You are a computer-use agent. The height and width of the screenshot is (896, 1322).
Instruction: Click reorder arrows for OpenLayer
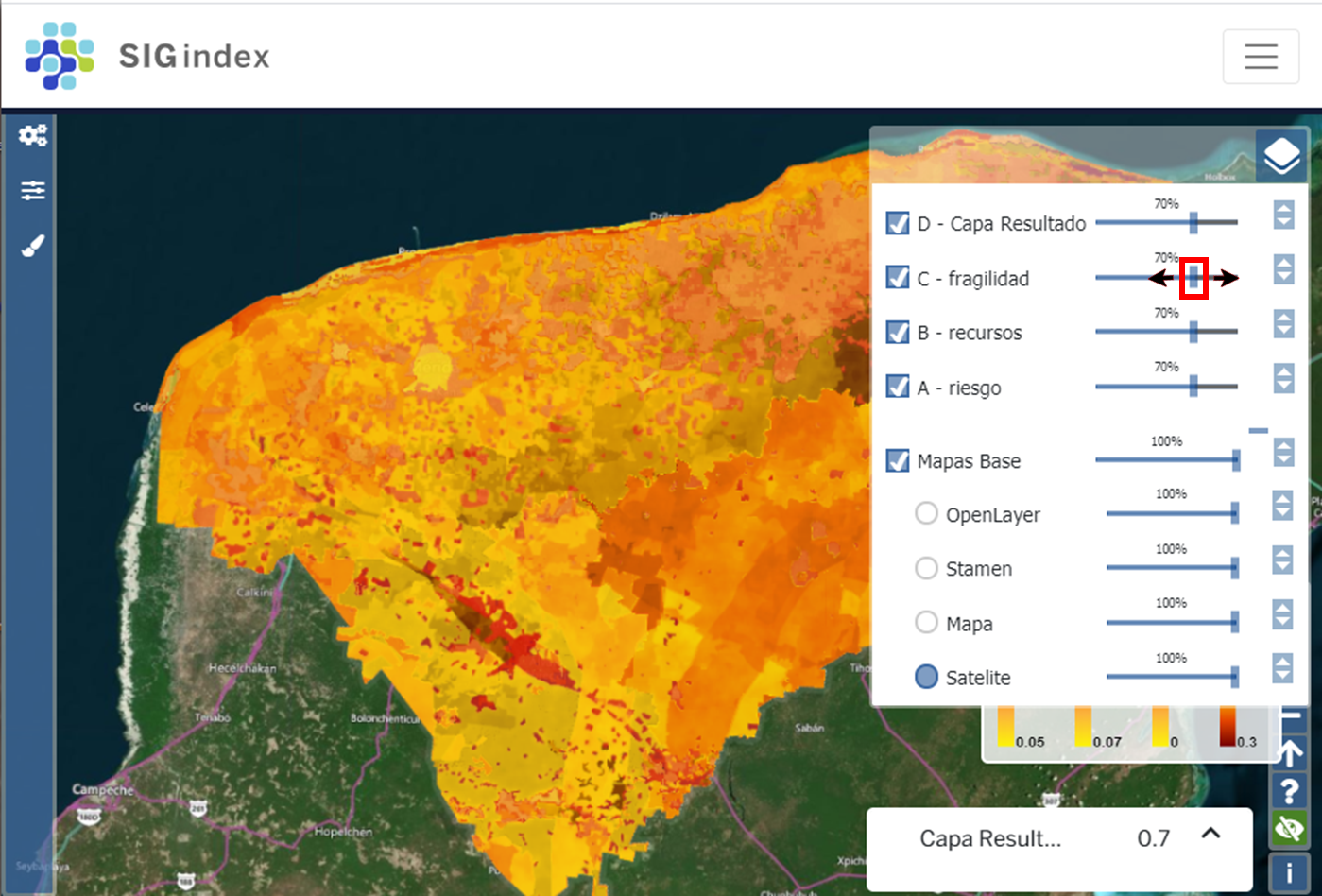pos(1282,506)
